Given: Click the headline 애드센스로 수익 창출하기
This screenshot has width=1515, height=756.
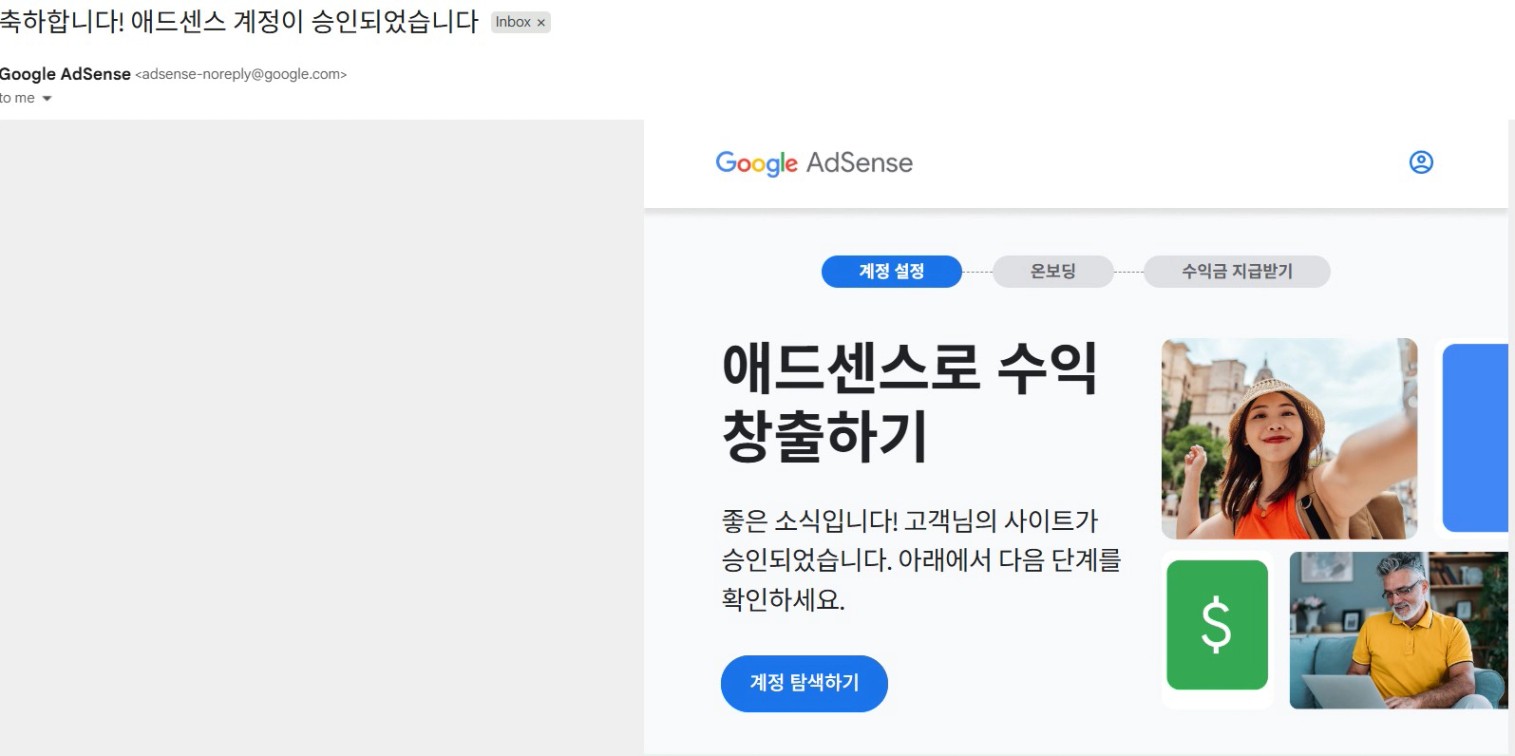Looking at the screenshot, I should point(910,402).
